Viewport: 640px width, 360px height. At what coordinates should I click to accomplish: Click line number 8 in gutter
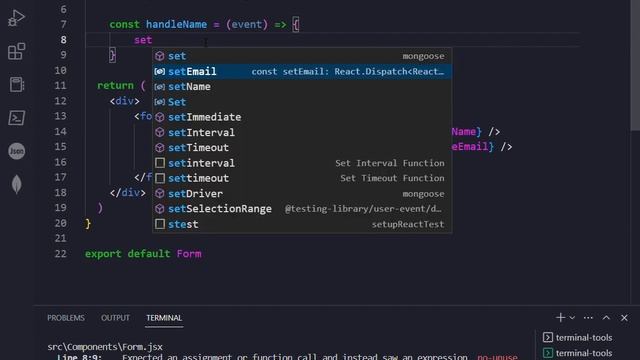tap(63, 40)
